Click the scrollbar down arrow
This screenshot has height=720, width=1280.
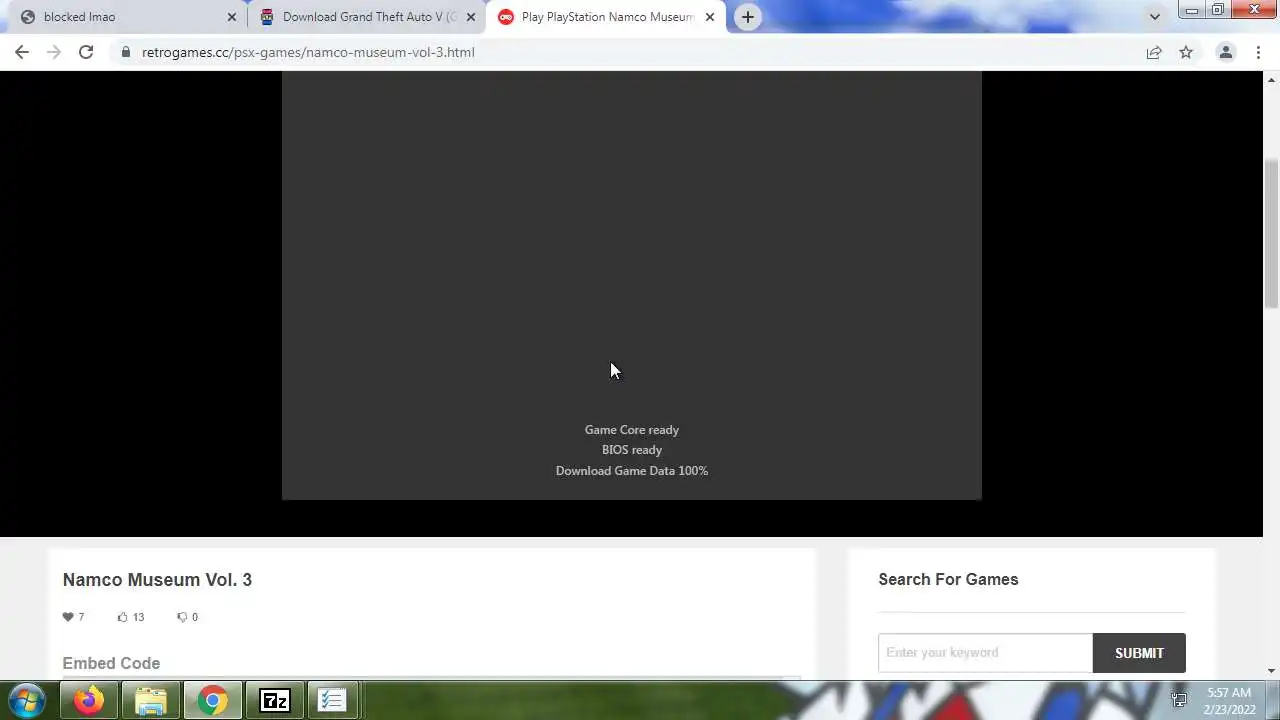tap(1271, 671)
